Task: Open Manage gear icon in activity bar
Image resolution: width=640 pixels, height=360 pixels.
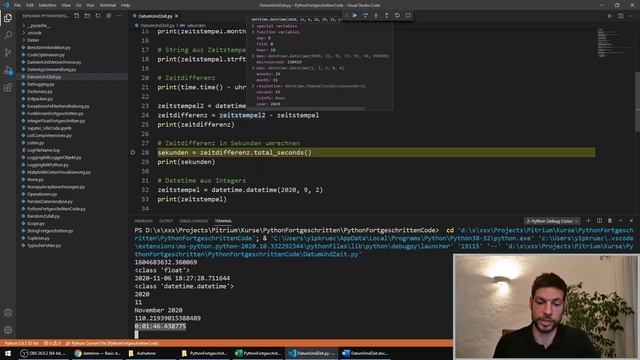Action: click(x=8, y=330)
